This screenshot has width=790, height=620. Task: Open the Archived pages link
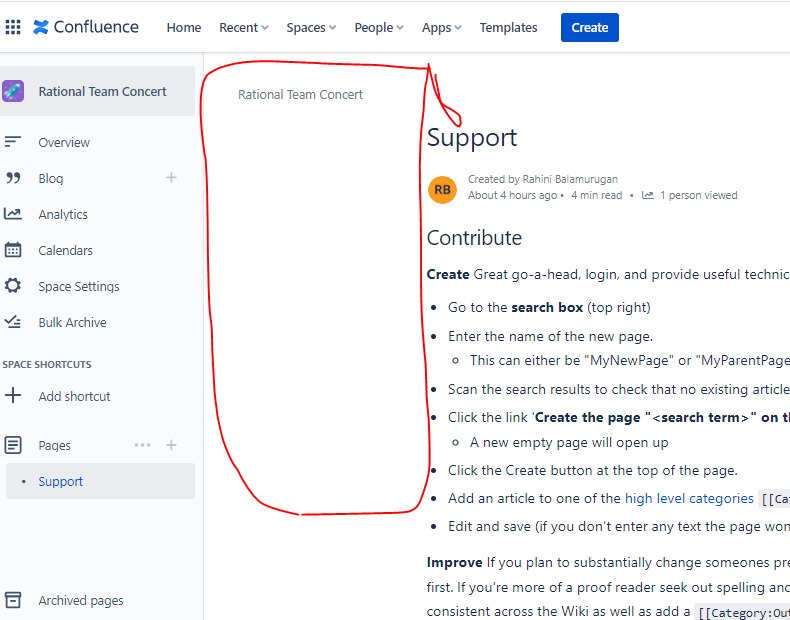click(x=81, y=600)
